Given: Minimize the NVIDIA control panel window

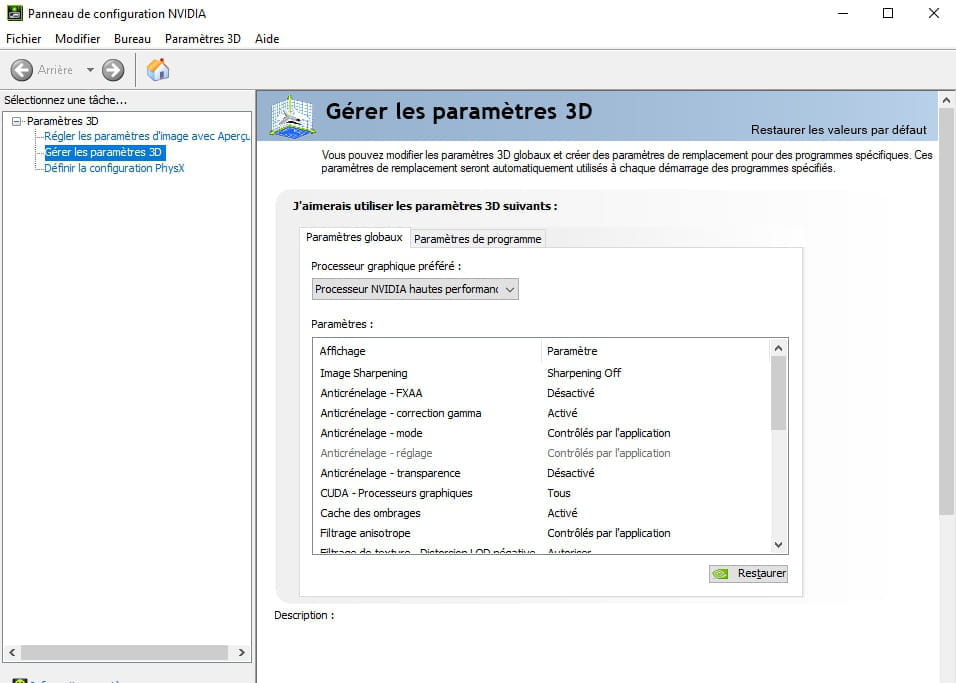Looking at the screenshot, I should click(x=843, y=13).
